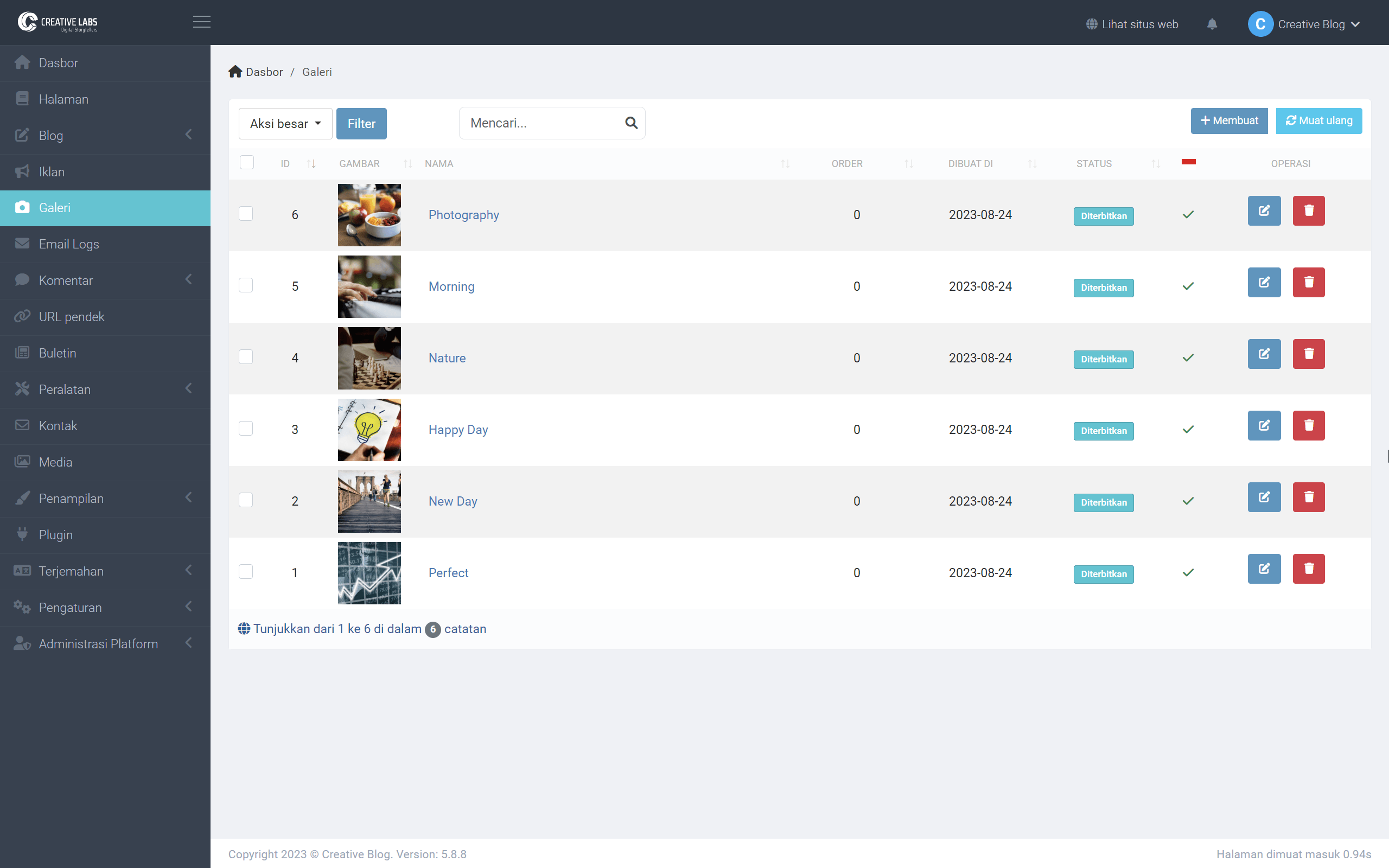1389x868 pixels.
Task: Click the delete icon for the Perfect row
Action: point(1308,569)
